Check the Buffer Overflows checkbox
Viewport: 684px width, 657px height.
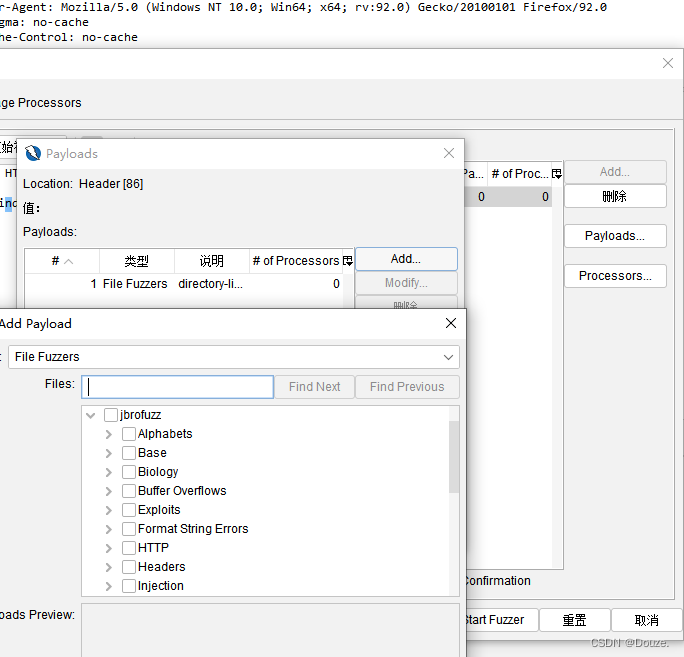coord(129,491)
